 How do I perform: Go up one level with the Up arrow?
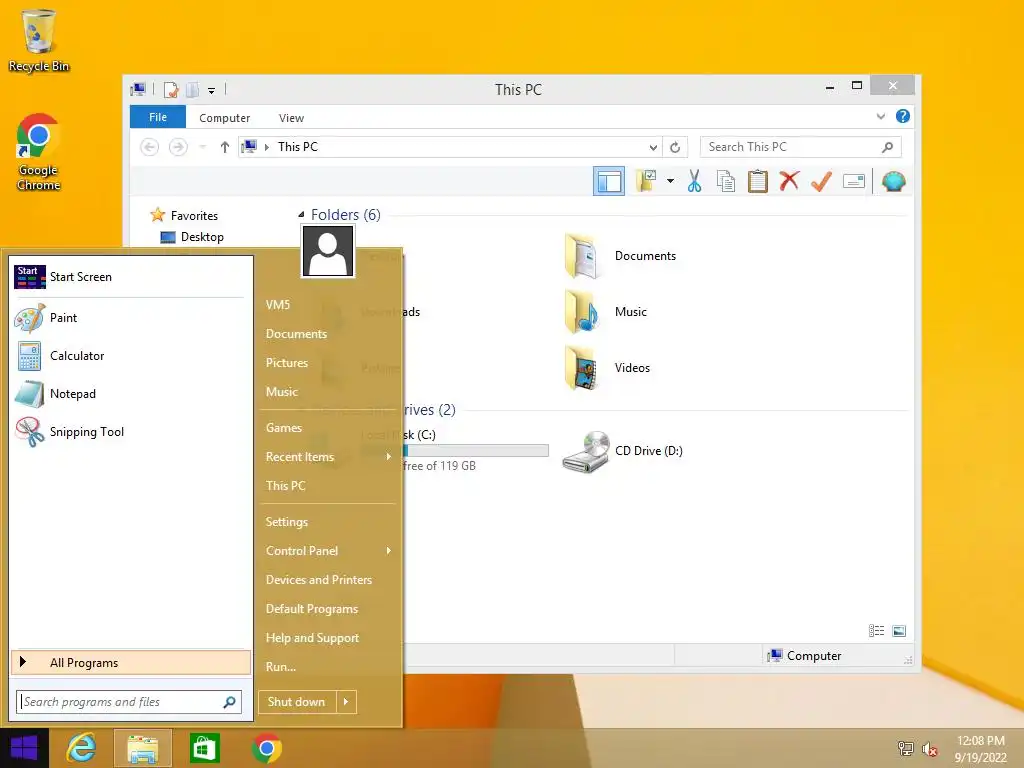[225, 147]
